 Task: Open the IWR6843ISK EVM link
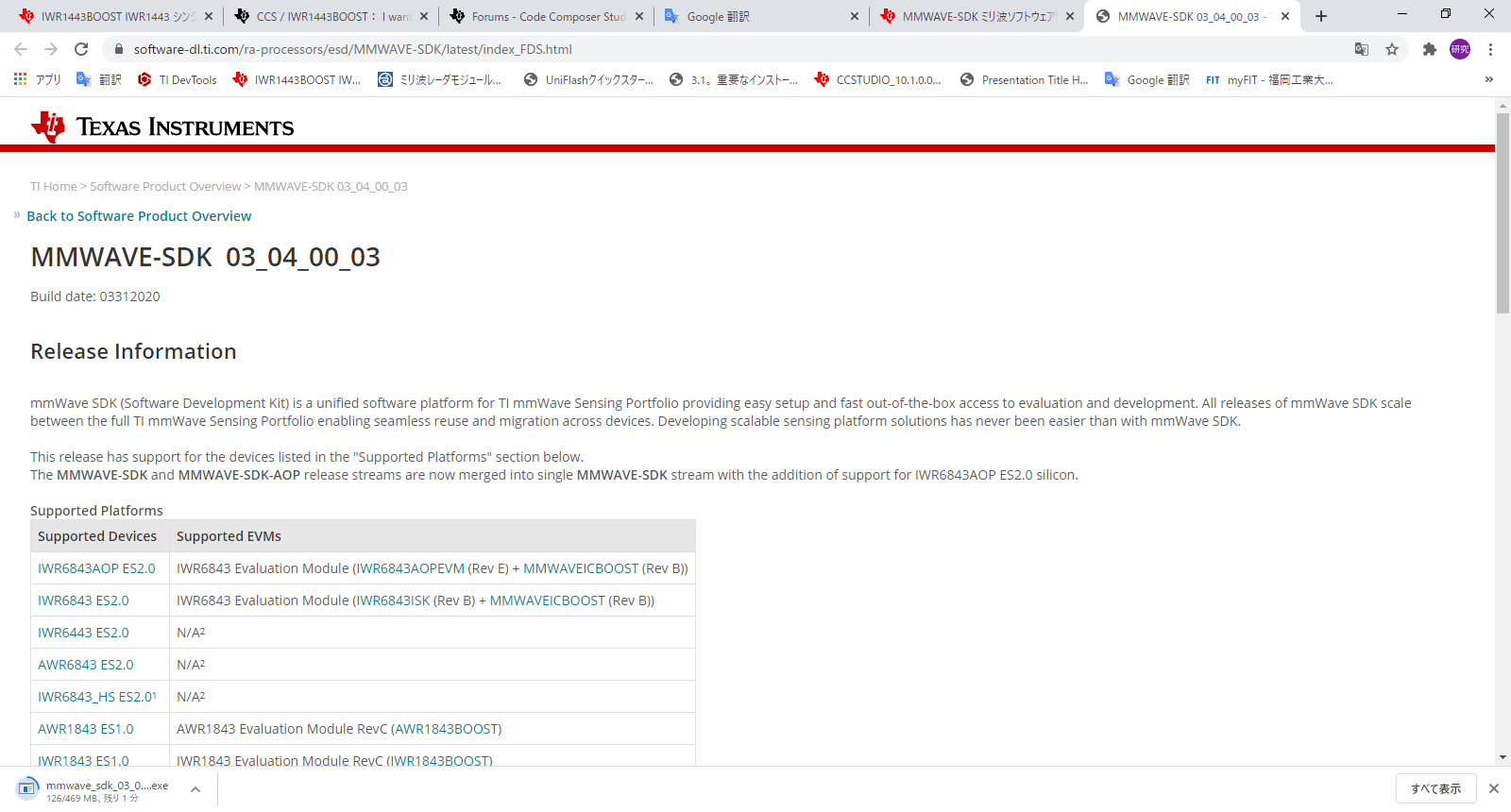[394, 601]
